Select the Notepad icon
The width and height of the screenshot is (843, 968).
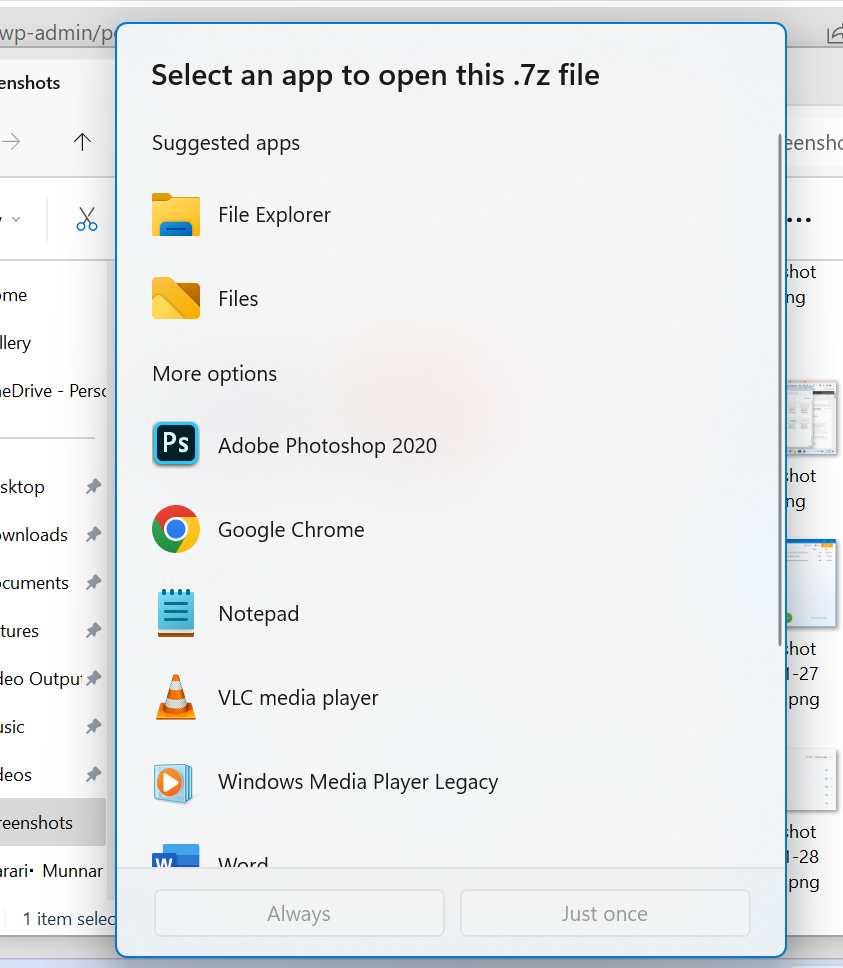click(176, 612)
